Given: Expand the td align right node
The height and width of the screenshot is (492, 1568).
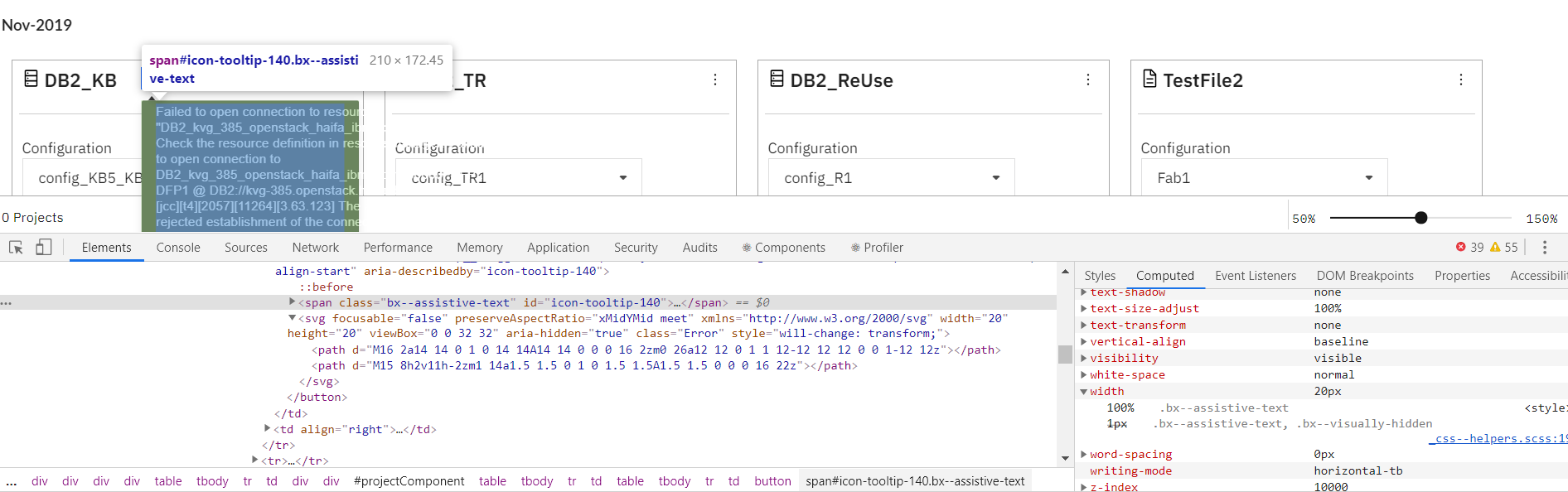Looking at the screenshot, I should point(267,428).
